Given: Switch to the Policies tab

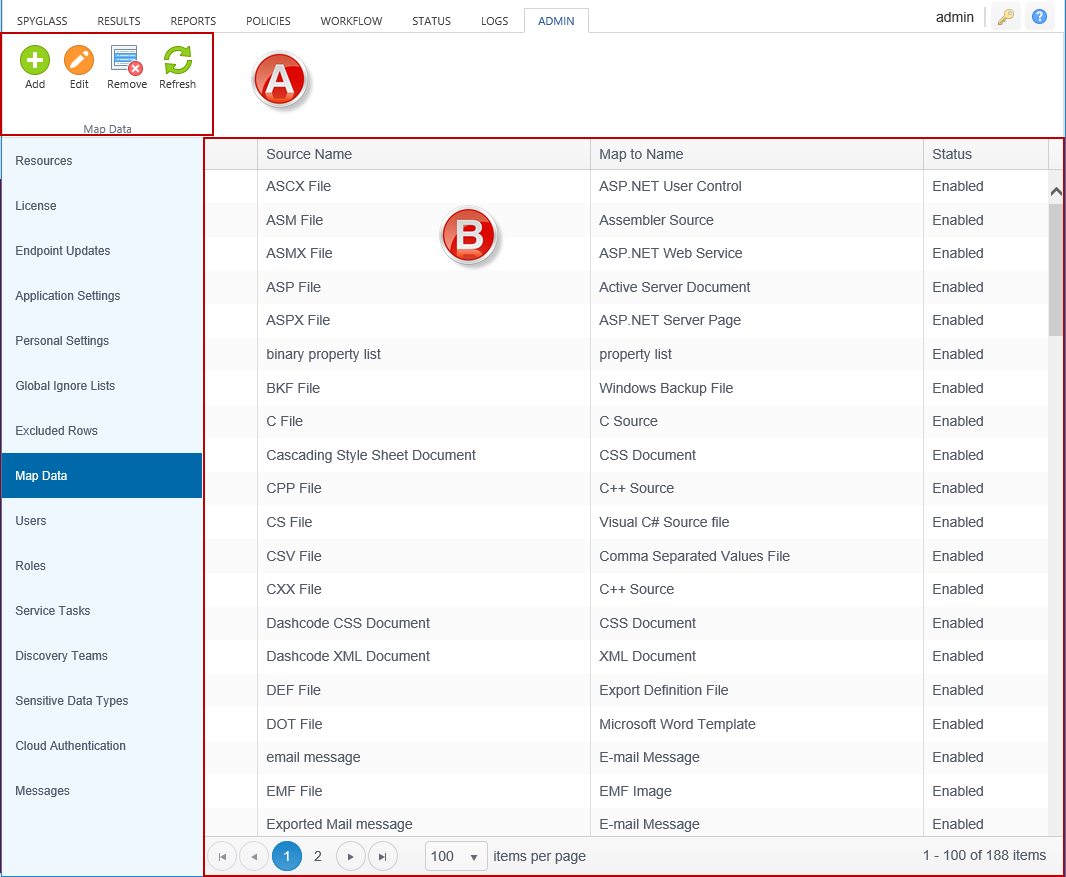Looking at the screenshot, I should coord(268,21).
